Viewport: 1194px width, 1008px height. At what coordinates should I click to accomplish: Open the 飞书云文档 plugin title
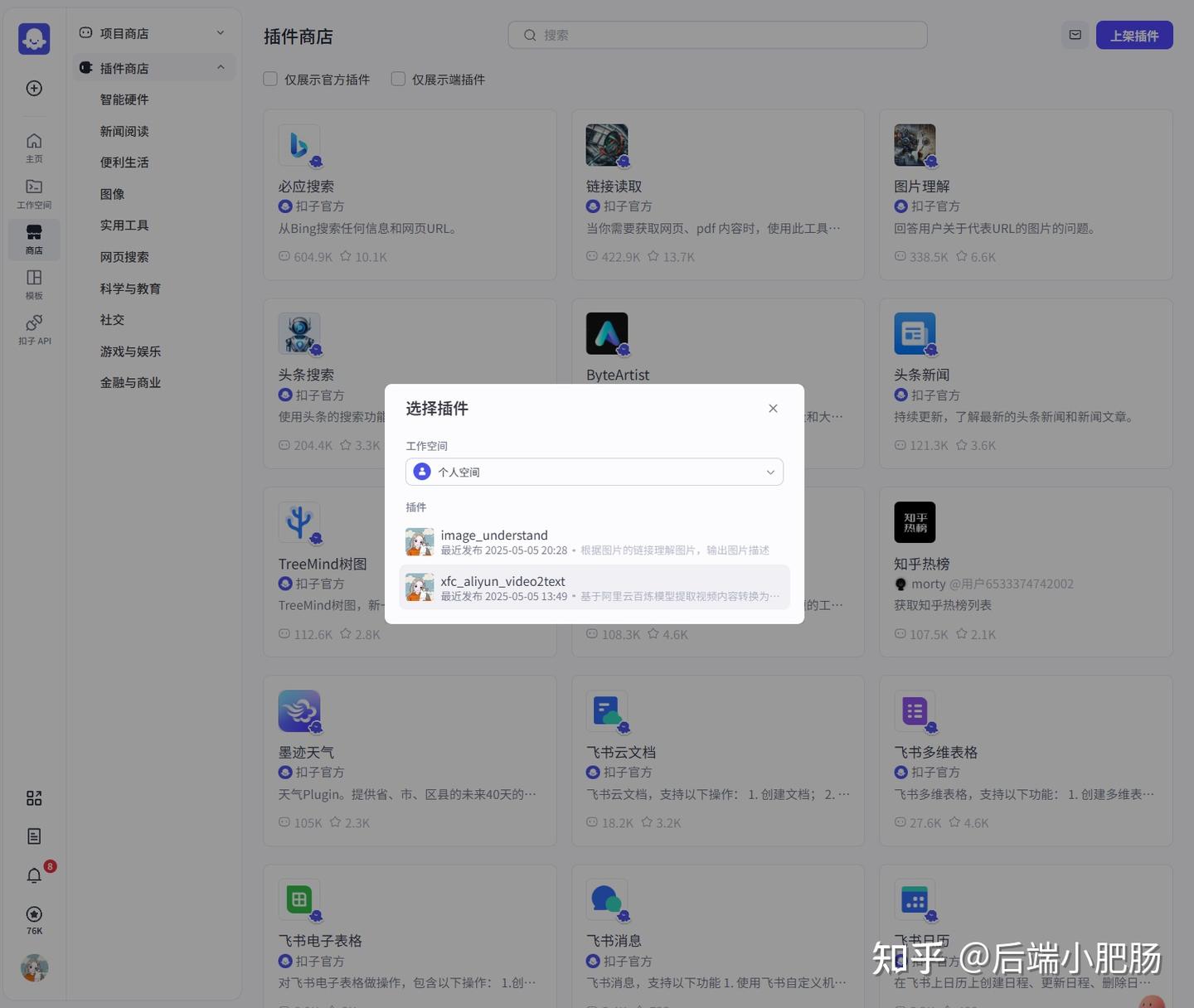[x=620, y=752]
